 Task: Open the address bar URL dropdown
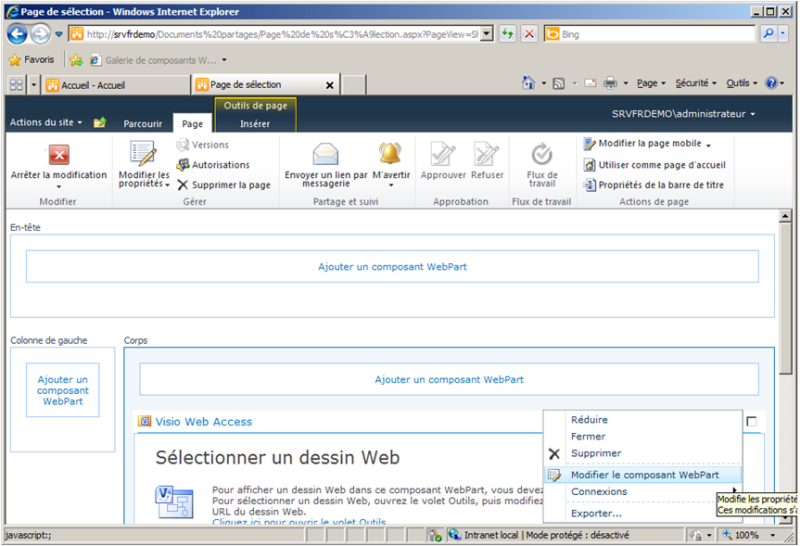coord(487,34)
